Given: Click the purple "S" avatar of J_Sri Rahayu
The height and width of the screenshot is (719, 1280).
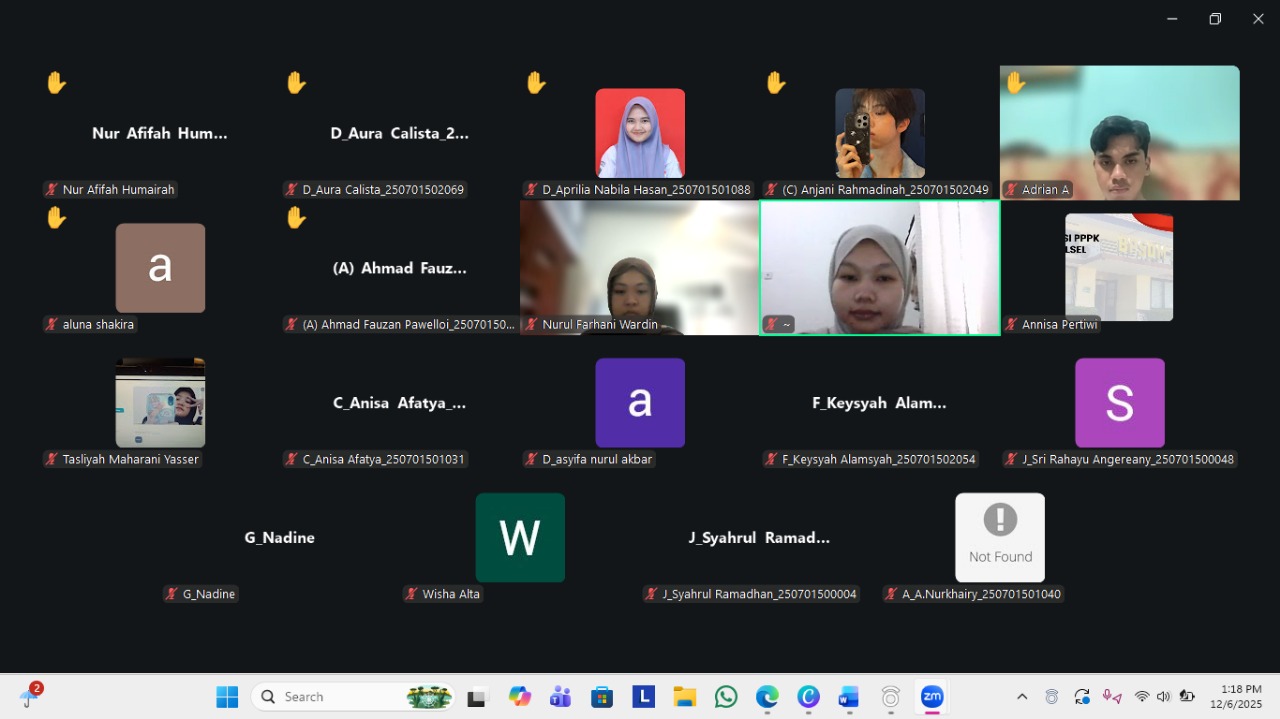Looking at the screenshot, I should [1119, 403].
